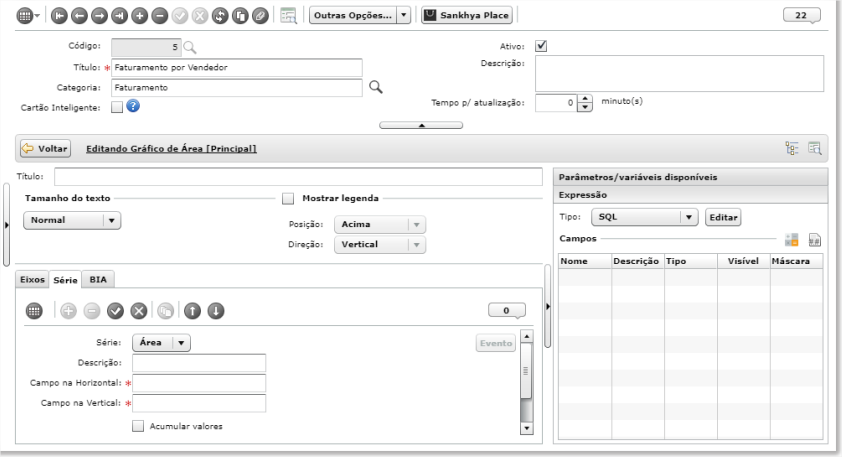This screenshot has width=842, height=457.
Task: Go to first record
Action: click(x=59, y=16)
